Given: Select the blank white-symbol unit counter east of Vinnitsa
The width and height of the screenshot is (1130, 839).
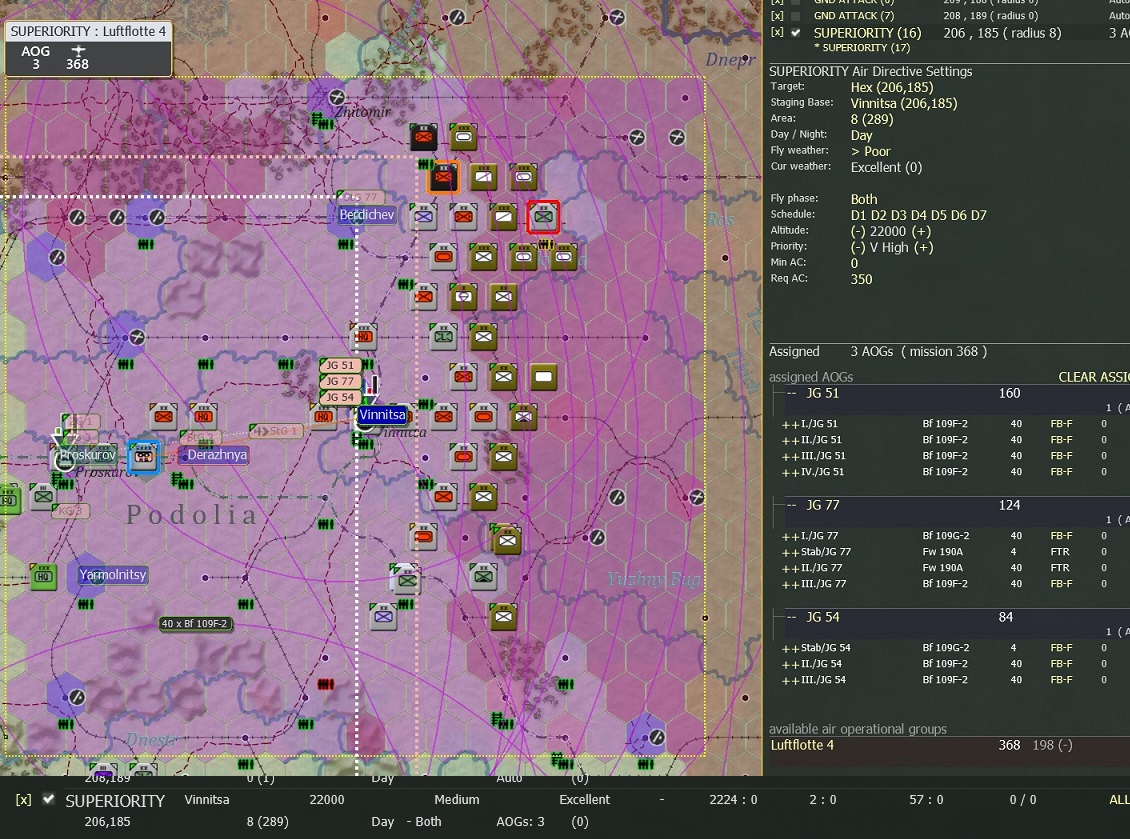Looking at the screenshot, I should tap(543, 377).
